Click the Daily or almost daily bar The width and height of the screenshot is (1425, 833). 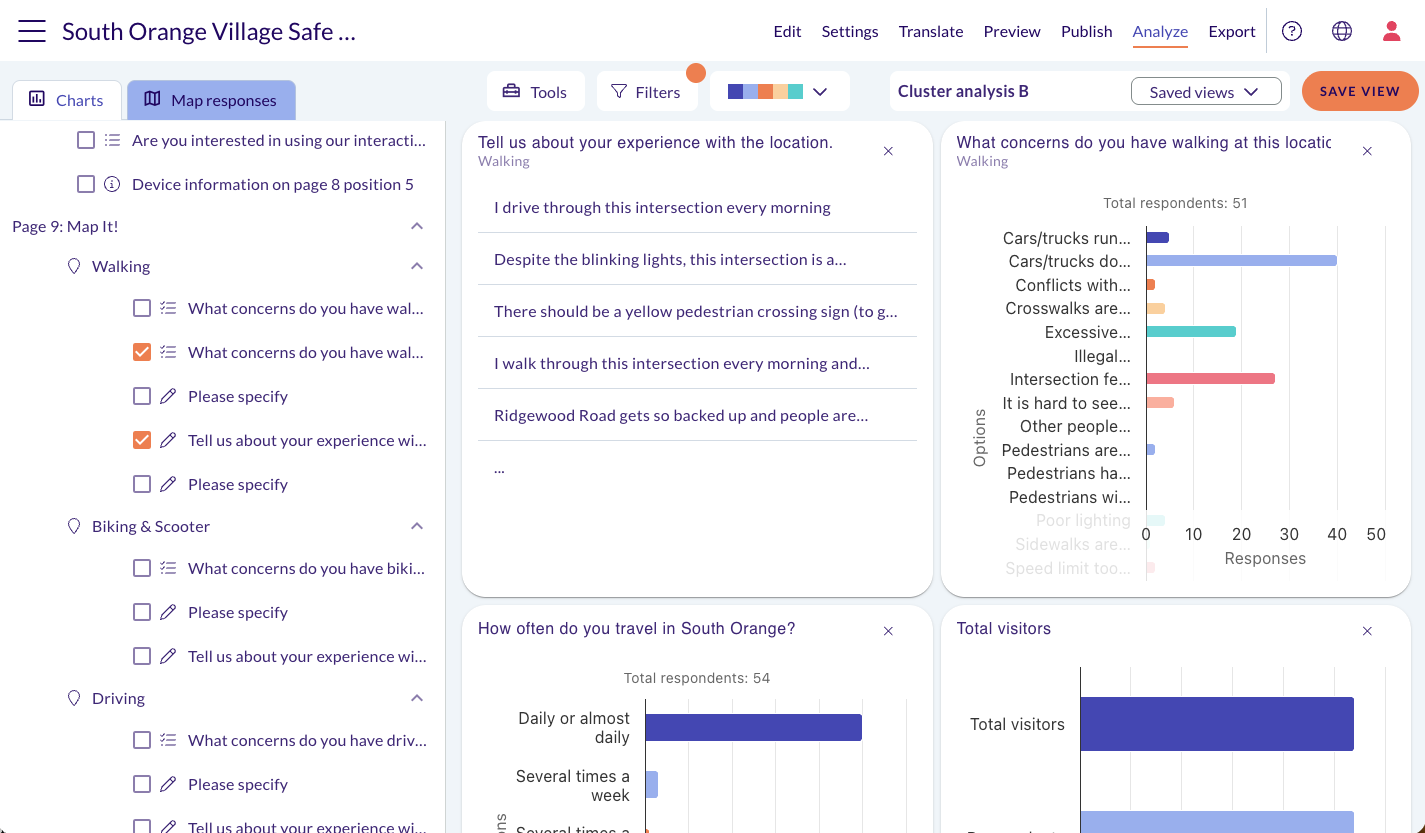(x=753, y=727)
